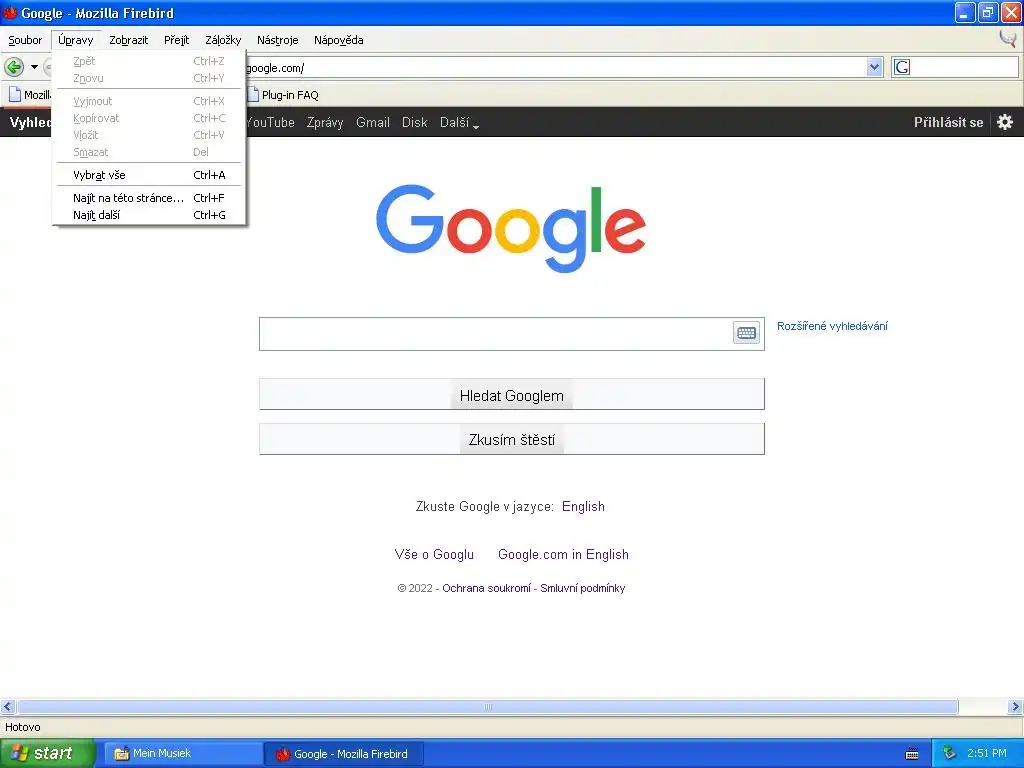Open Ochrana soukromí link
Screen dimensions: 1024x768
click(487, 588)
